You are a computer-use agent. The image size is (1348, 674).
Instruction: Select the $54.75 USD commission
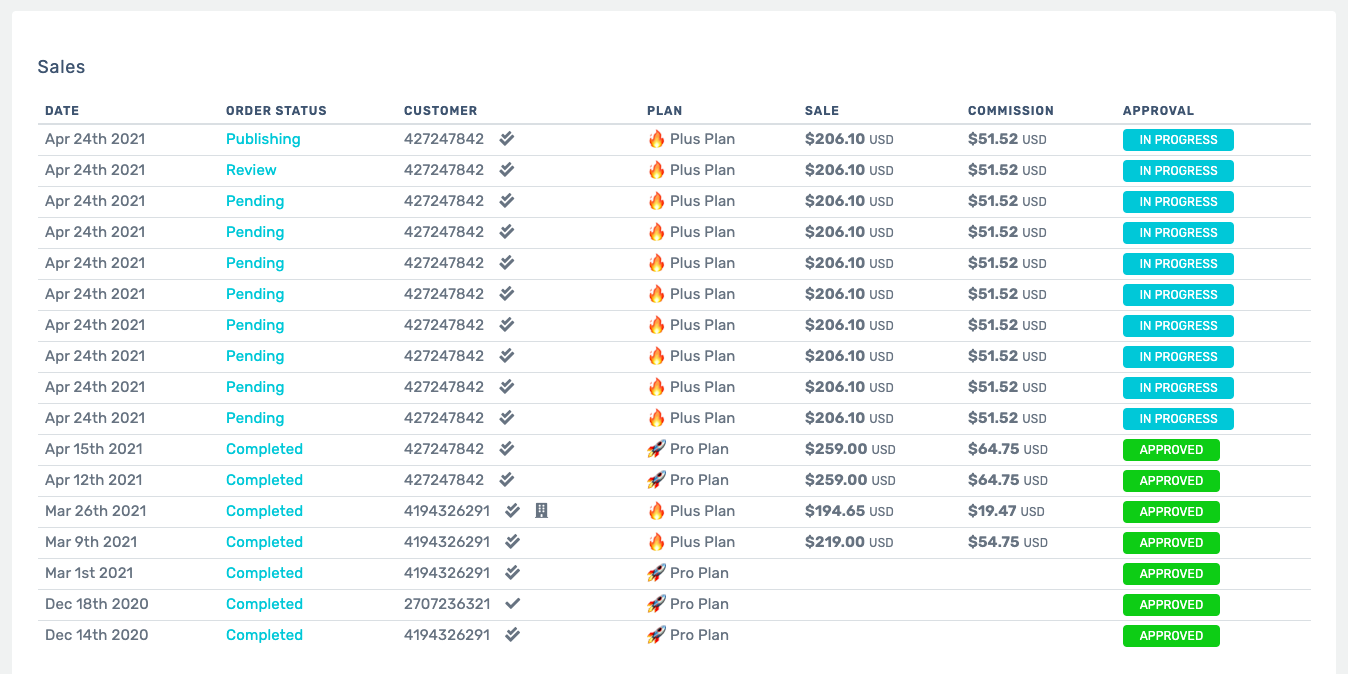pyautogui.click(x=1008, y=542)
